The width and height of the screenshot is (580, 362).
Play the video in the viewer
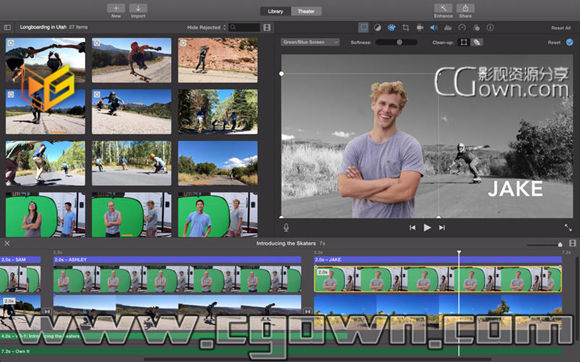pos(427,228)
